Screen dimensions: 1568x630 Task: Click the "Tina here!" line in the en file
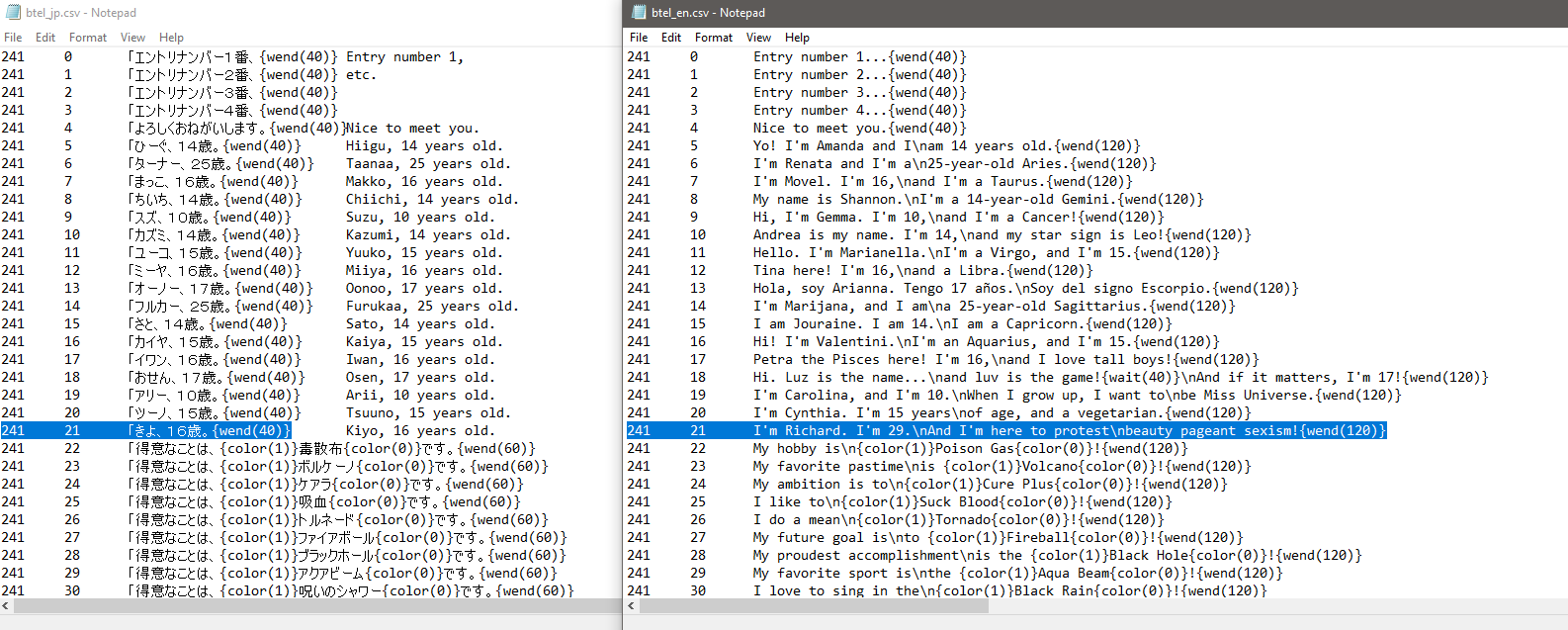click(x=922, y=270)
